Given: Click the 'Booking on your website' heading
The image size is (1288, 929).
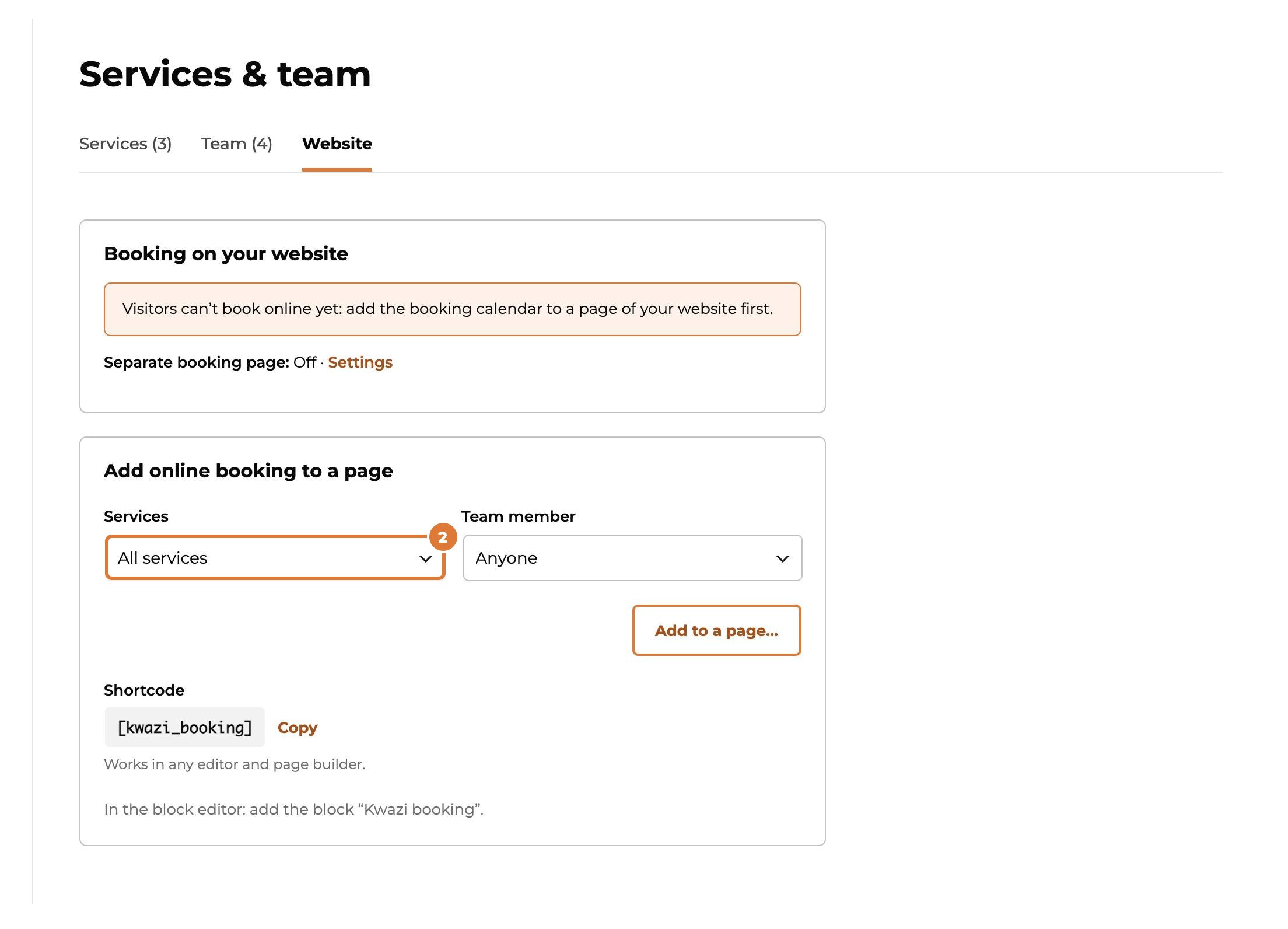Looking at the screenshot, I should [226, 254].
